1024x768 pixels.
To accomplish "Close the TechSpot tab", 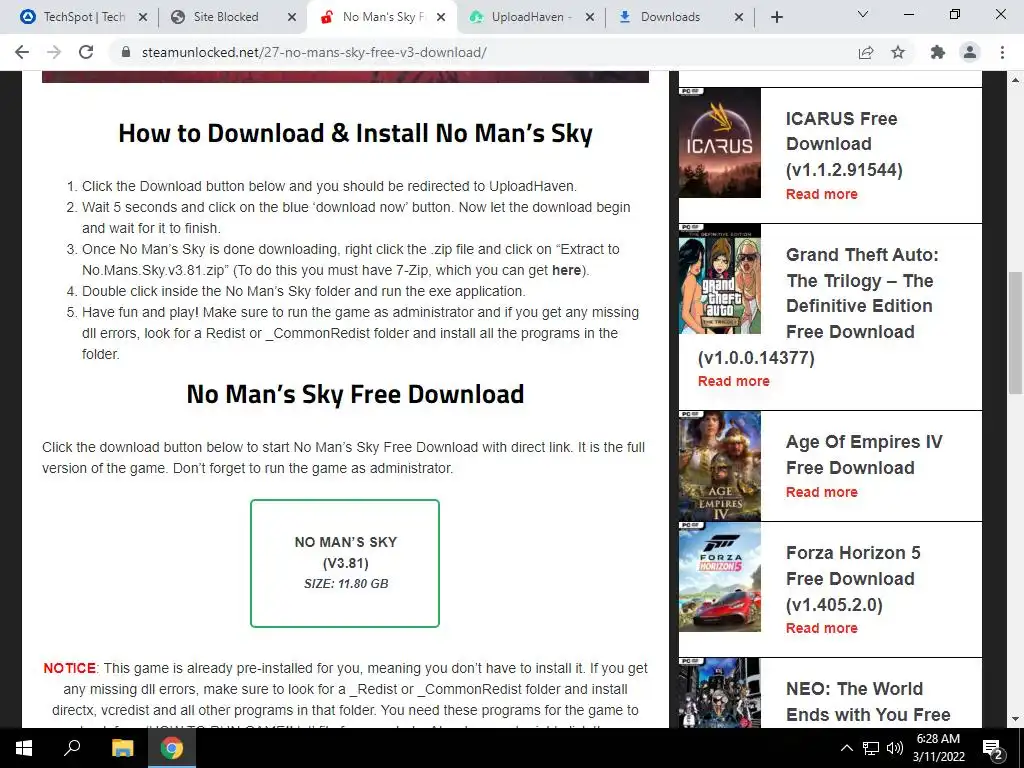I will coord(143,18).
